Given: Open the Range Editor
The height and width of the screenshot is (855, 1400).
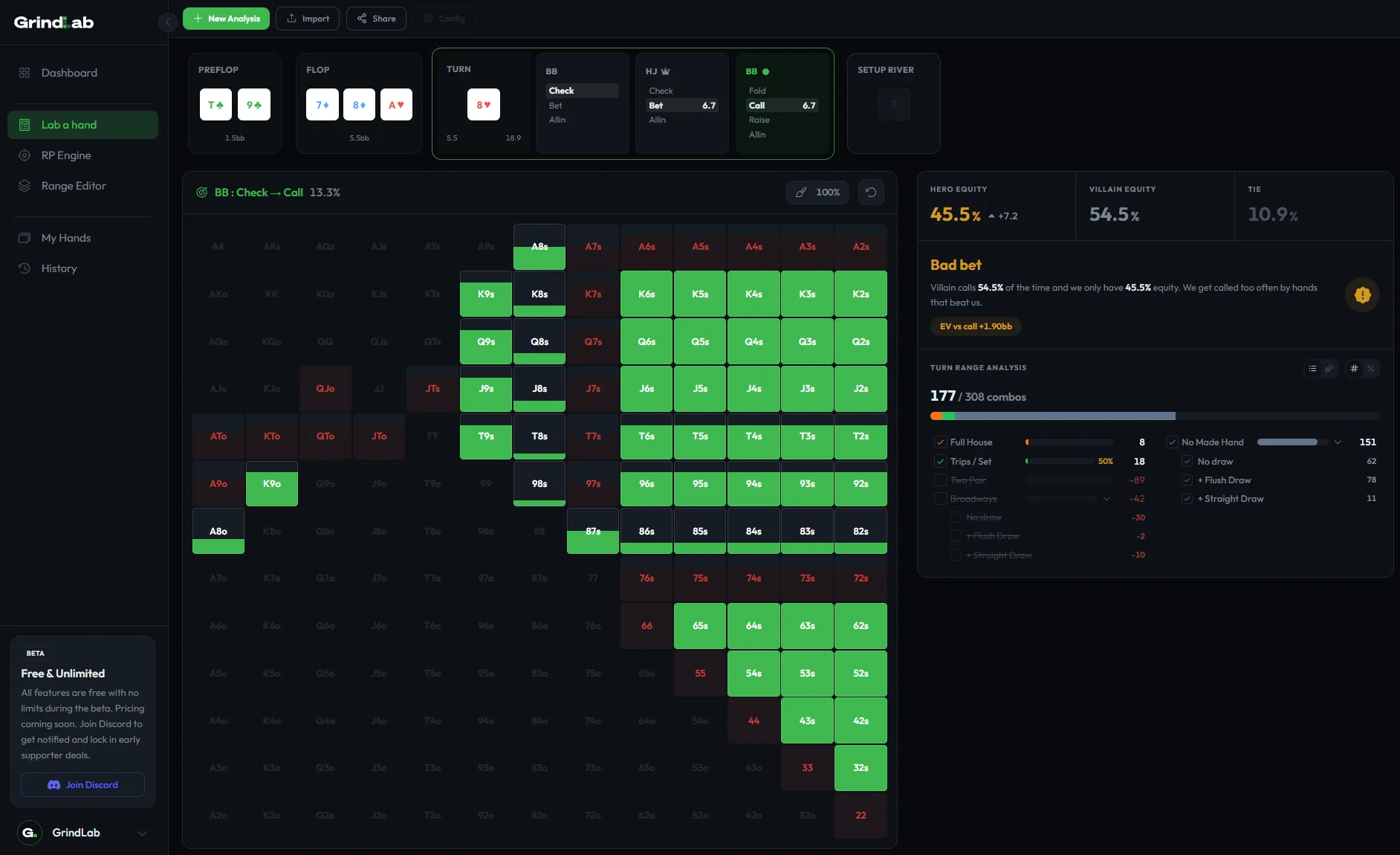Looking at the screenshot, I should pyautogui.click(x=74, y=186).
